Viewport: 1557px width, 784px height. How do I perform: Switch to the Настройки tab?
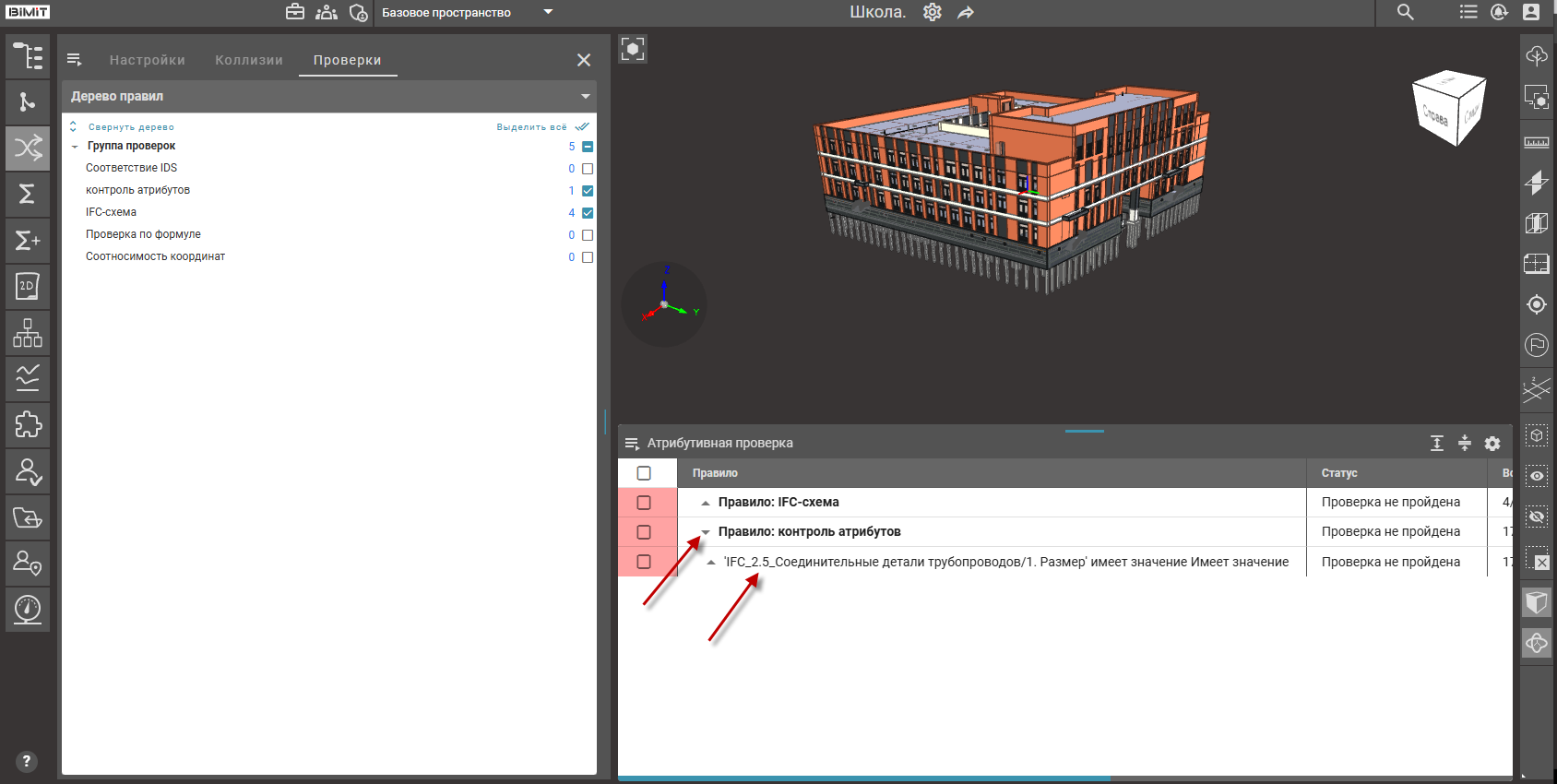point(148,60)
